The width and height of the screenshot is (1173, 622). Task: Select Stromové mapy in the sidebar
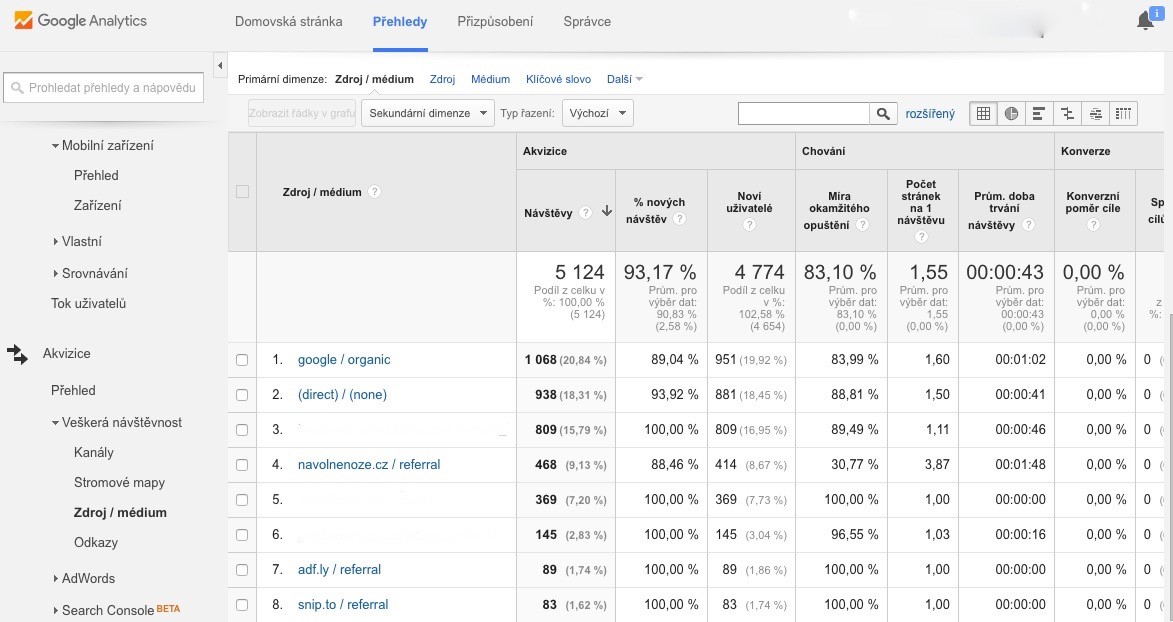pos(120,483)
